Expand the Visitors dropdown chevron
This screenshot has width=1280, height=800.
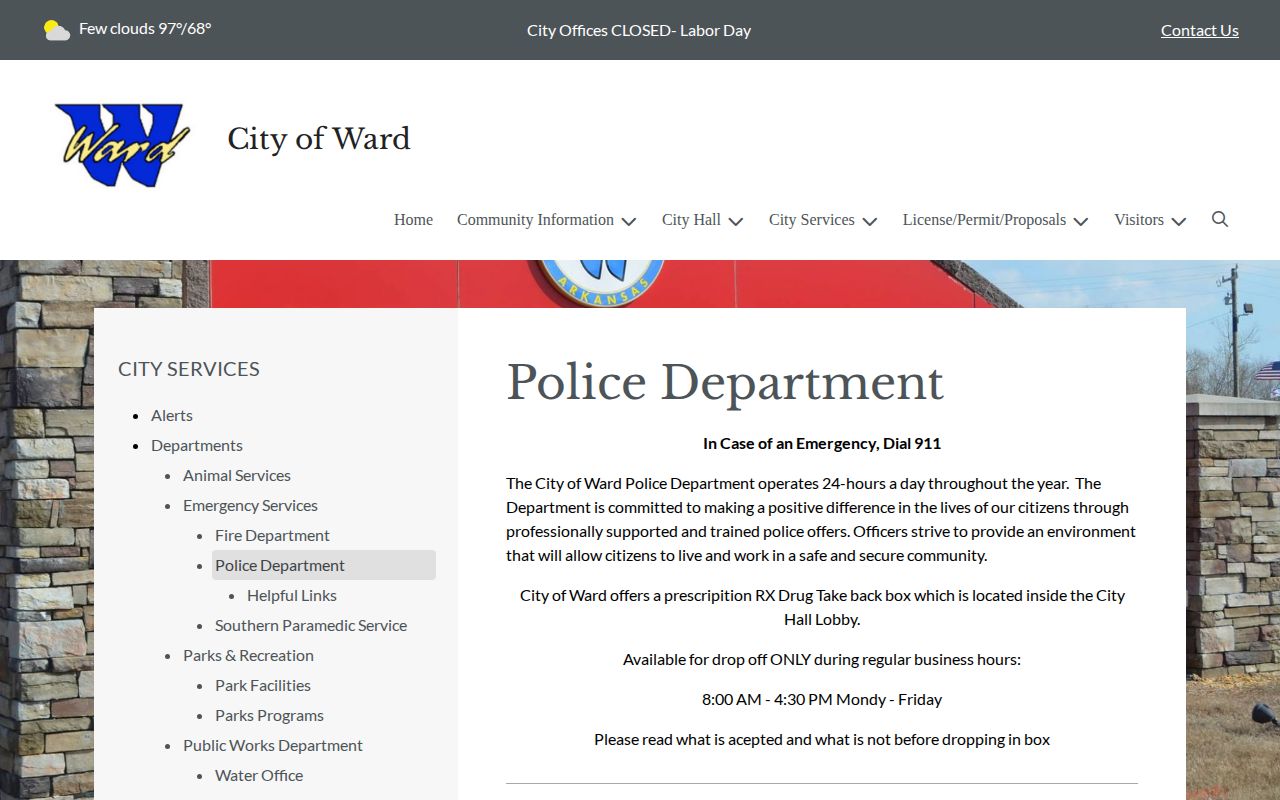(1178, 221)
